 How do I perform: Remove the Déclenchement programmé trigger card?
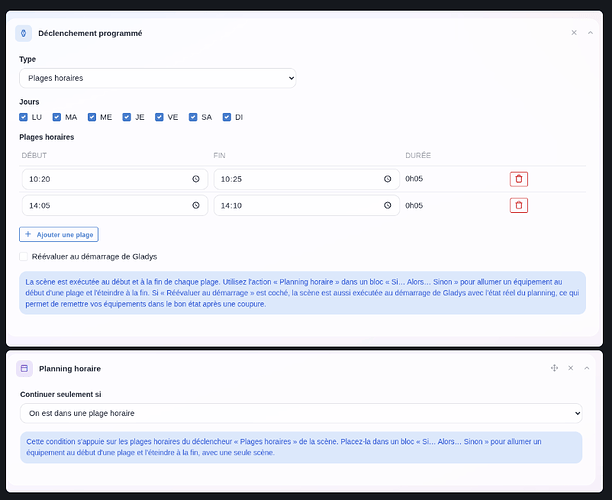(574, 33)
